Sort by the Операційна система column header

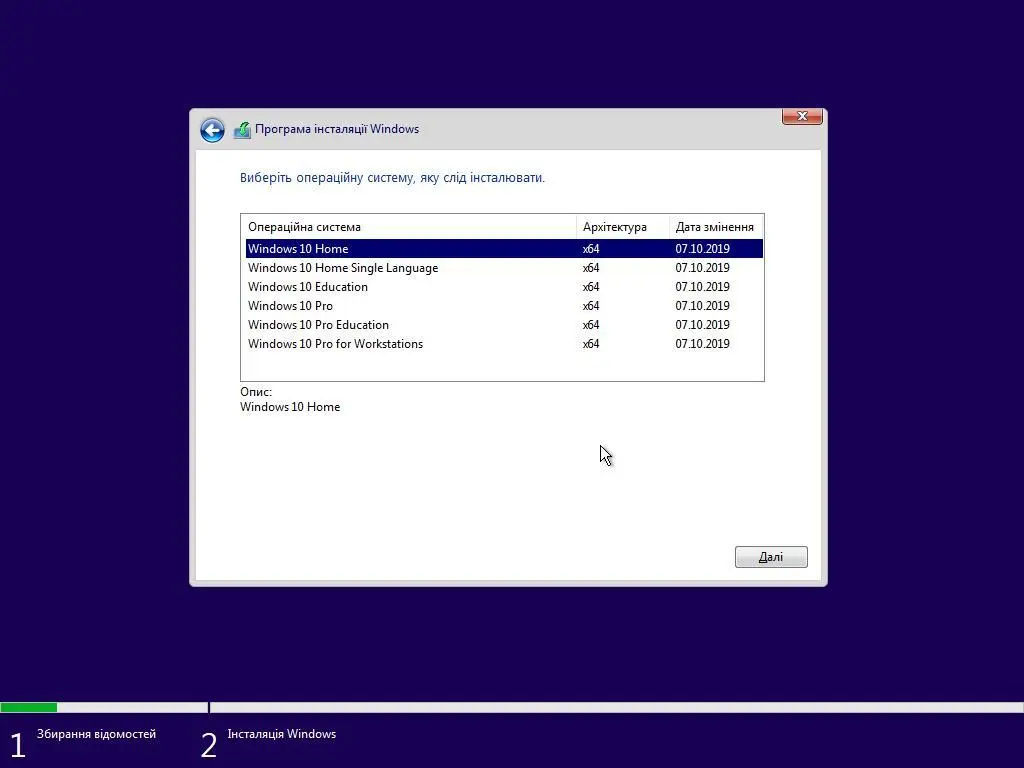304,226
